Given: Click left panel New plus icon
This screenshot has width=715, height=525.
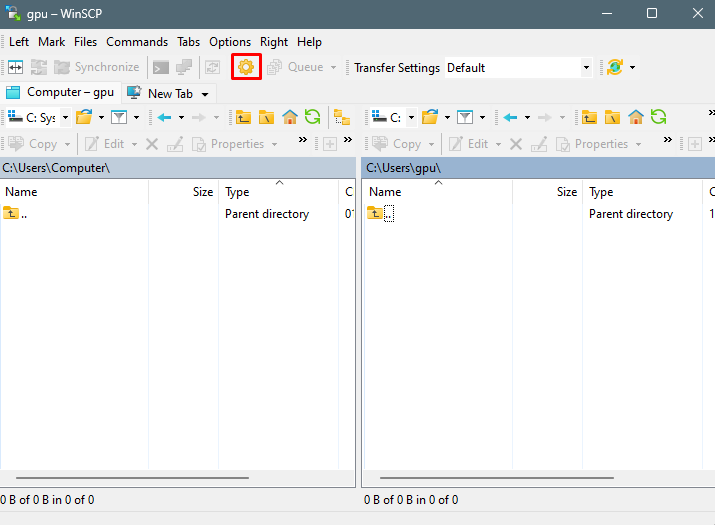Looking at the screenshot, I should point(330,144).
